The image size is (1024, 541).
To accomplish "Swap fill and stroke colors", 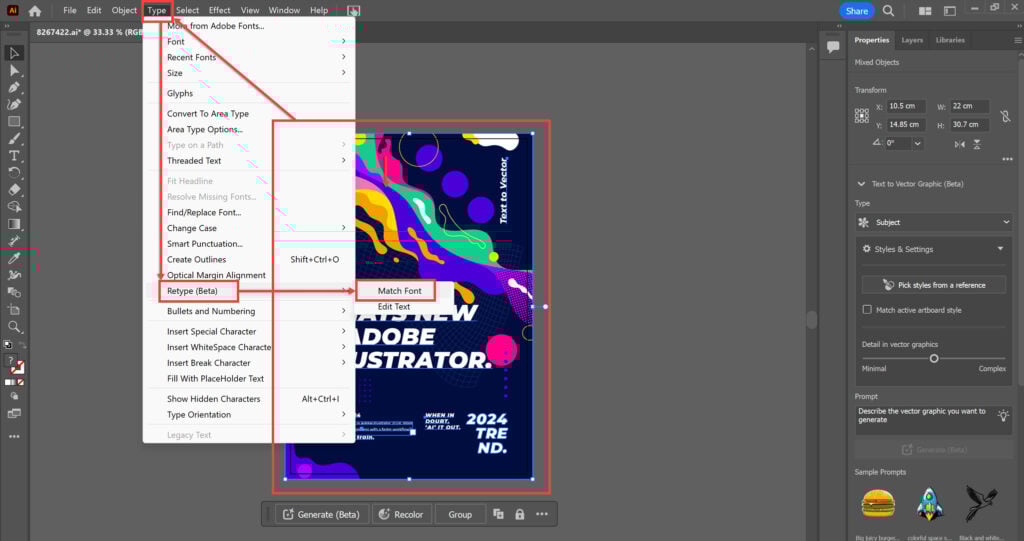I will tap(22, 345).
